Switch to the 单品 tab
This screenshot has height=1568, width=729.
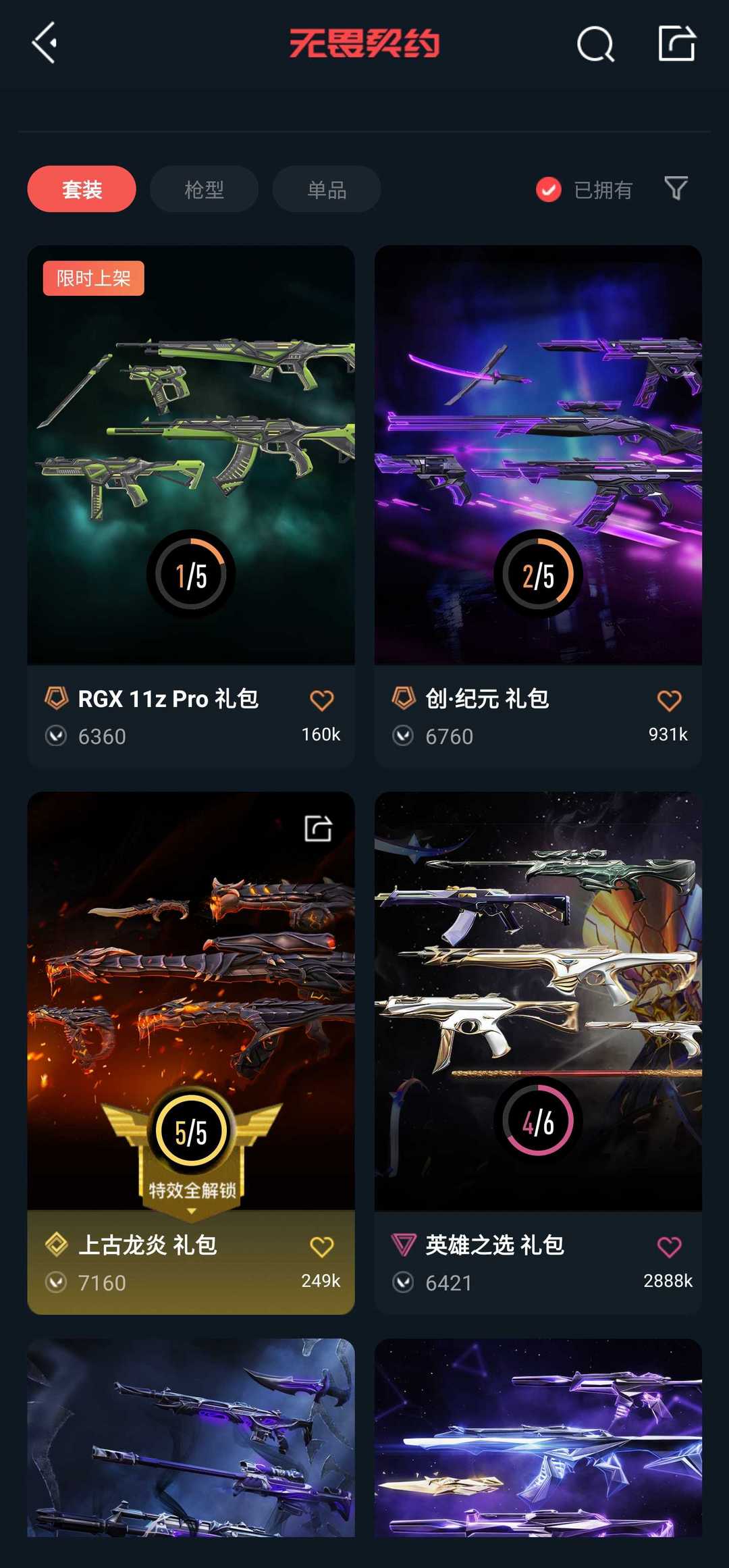[327, 189]
